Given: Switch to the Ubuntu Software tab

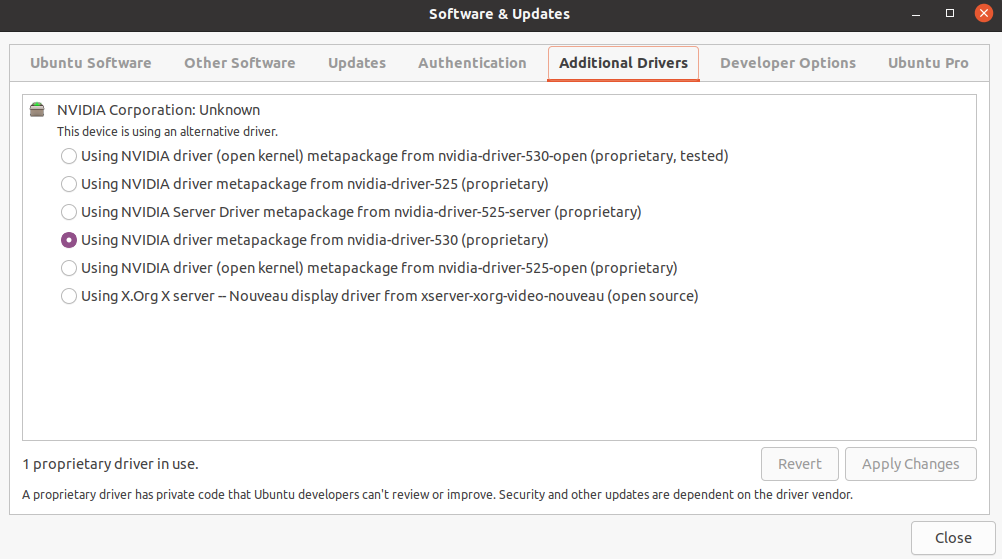Looking at the screenshot, I should (91, 63).
